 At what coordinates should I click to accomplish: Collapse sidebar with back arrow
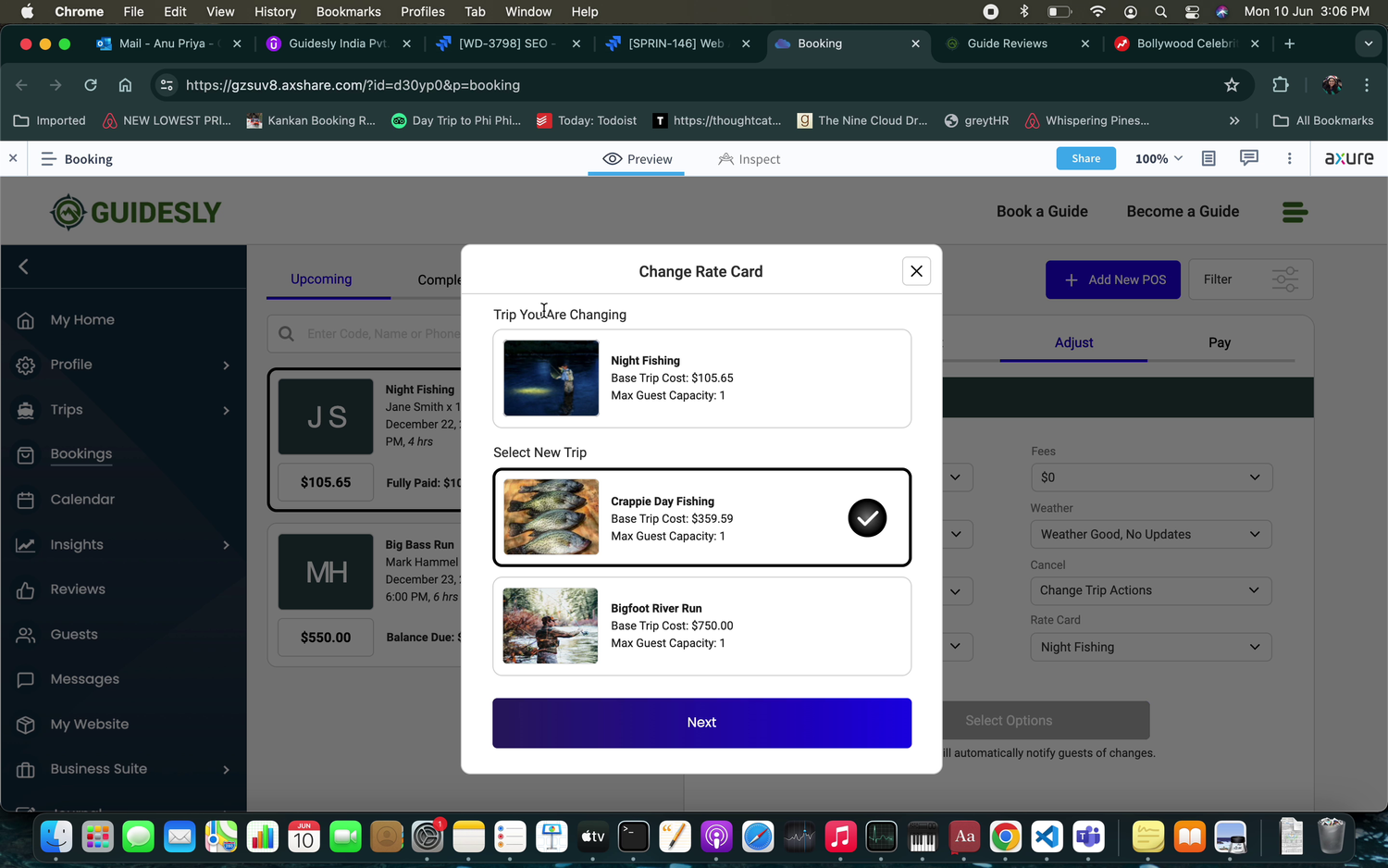pyautogui.click(x=24, y=267)
